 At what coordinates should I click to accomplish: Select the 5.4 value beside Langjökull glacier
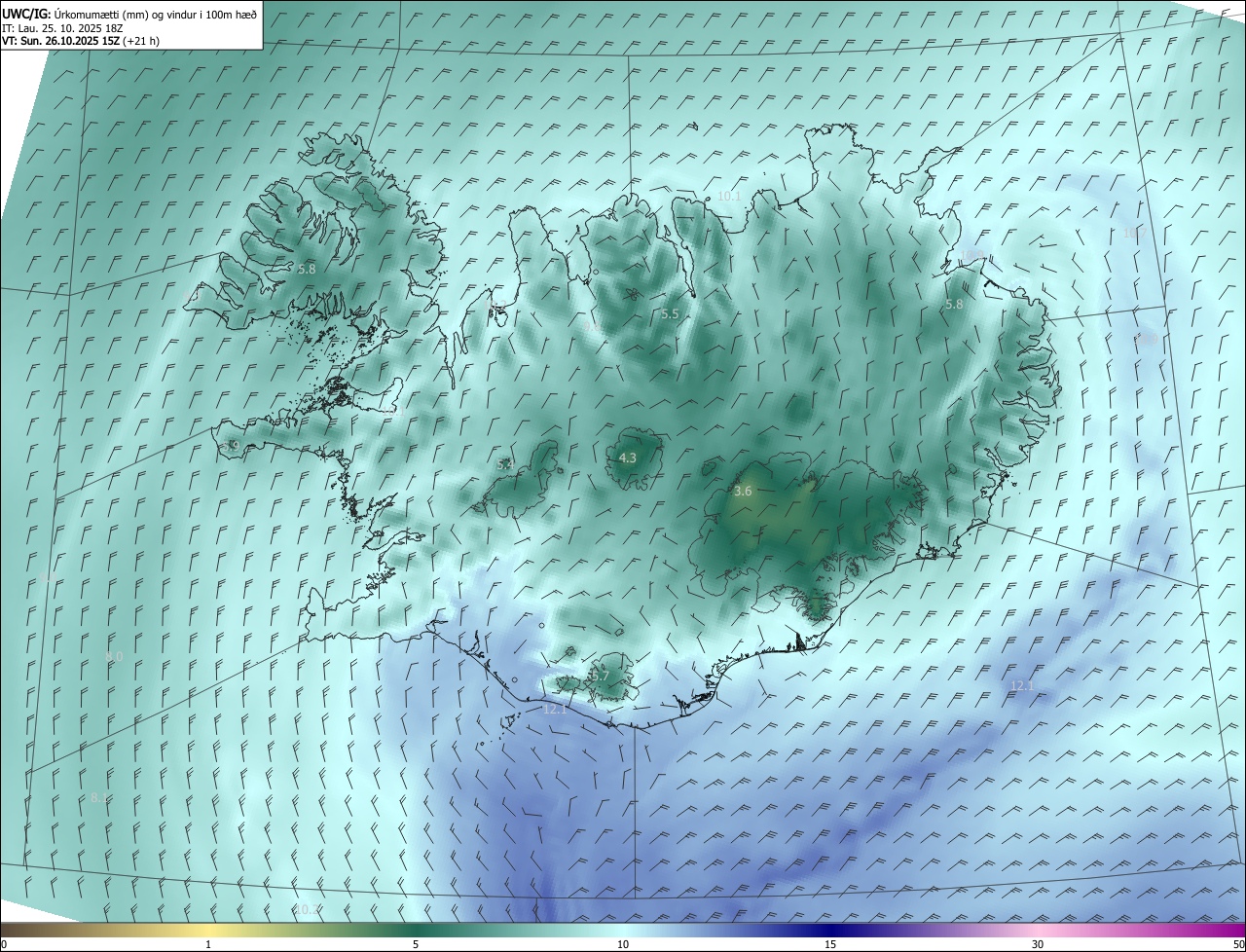point(505,465)
